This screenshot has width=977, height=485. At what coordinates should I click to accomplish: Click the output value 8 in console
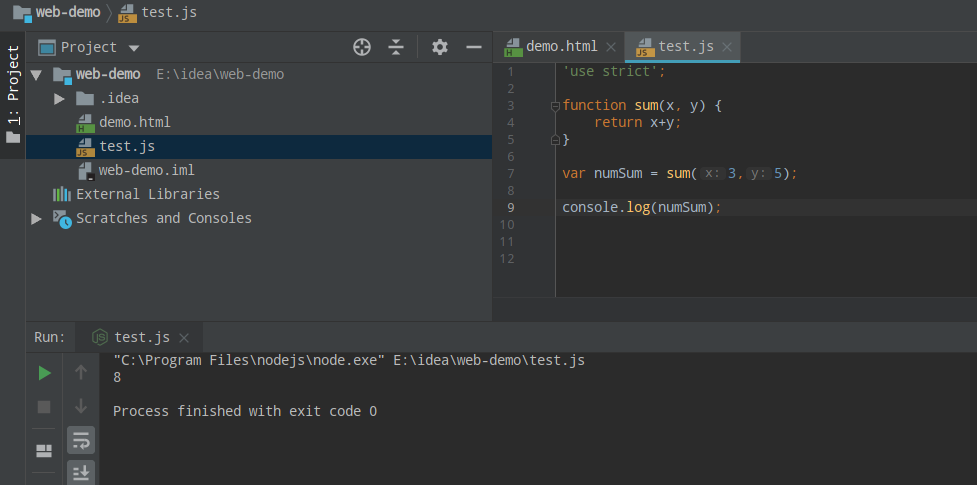pyautogui.click(x=117, y=377)
